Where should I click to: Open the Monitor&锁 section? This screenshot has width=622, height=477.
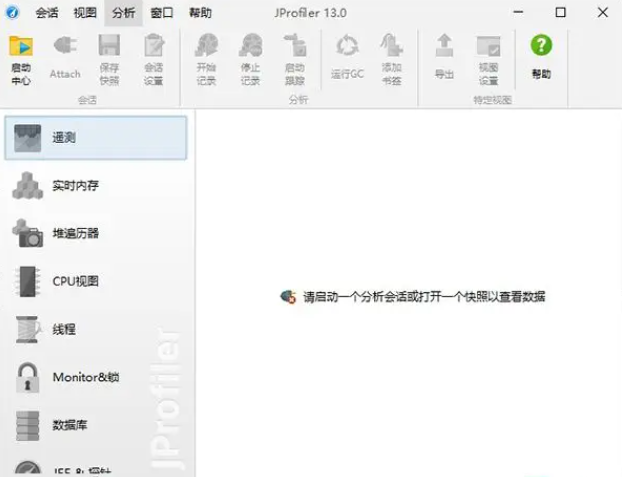(96, 377)
